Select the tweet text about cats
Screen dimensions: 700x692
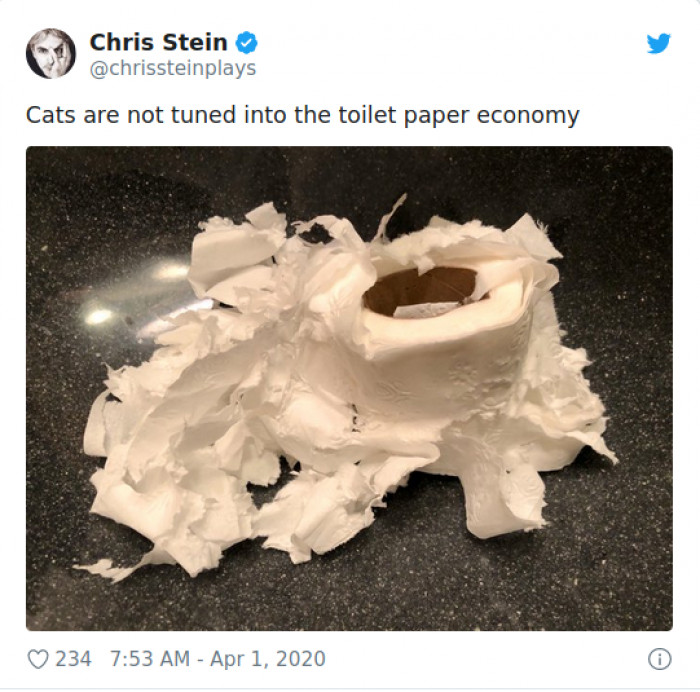click(303, 115)
